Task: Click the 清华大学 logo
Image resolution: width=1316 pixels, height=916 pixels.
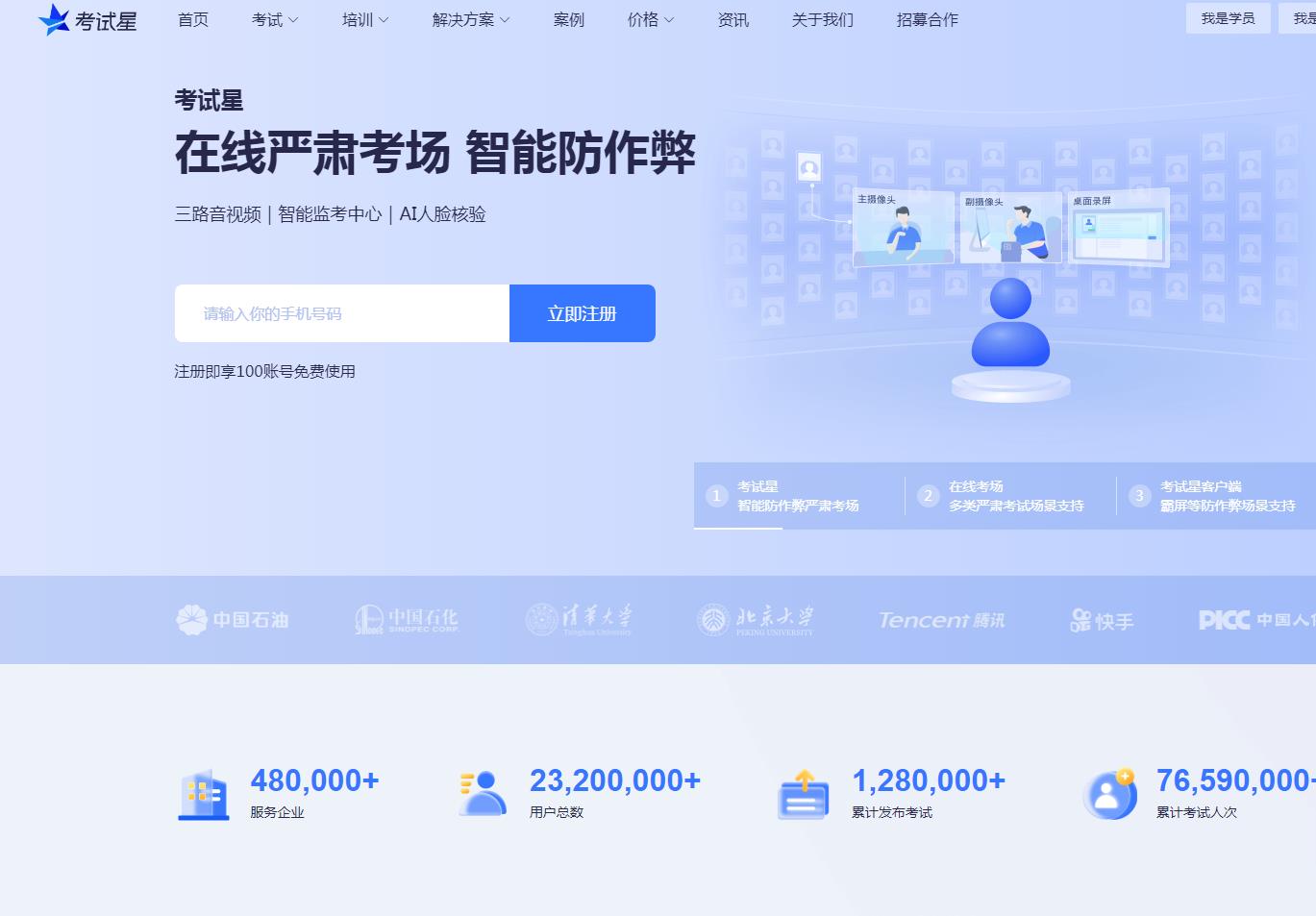Action: click(x=579, y=620)
